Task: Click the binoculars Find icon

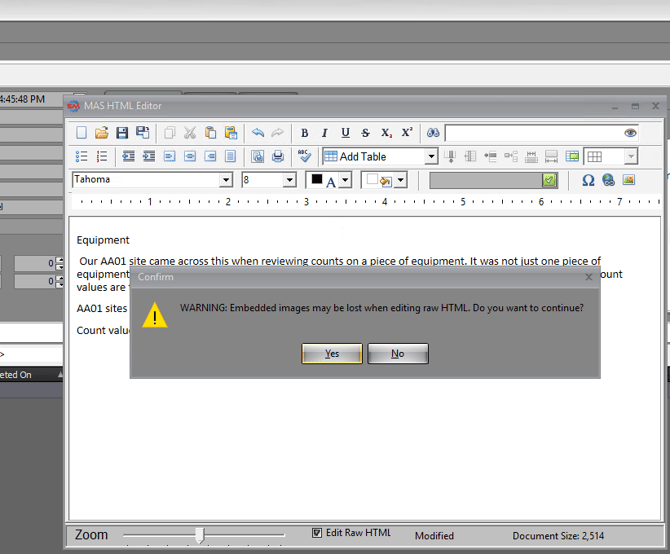Action: 433,133
